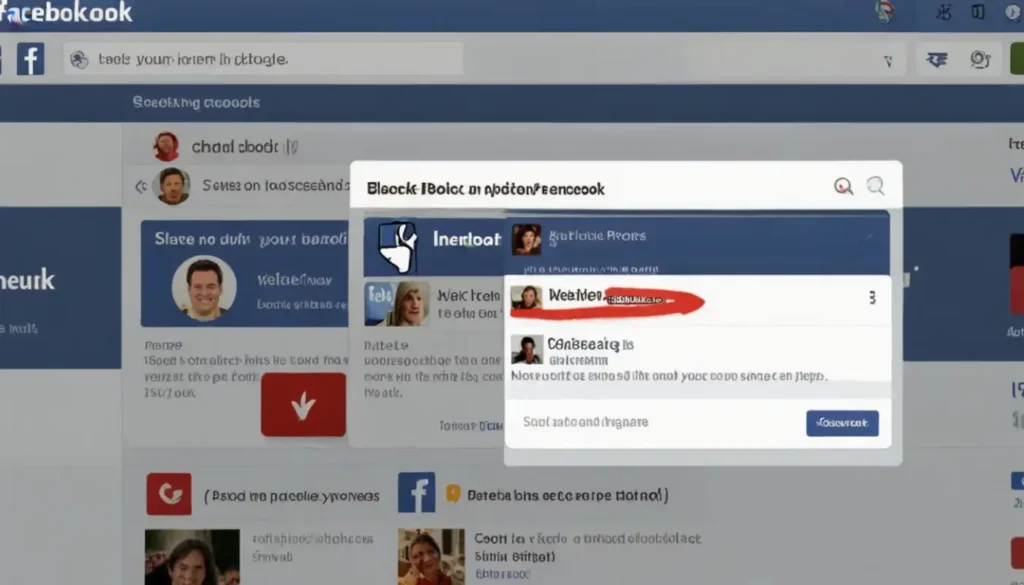Open the bottom-left post photo thumbnail
Screen dimensions: 1024x585
192,557
